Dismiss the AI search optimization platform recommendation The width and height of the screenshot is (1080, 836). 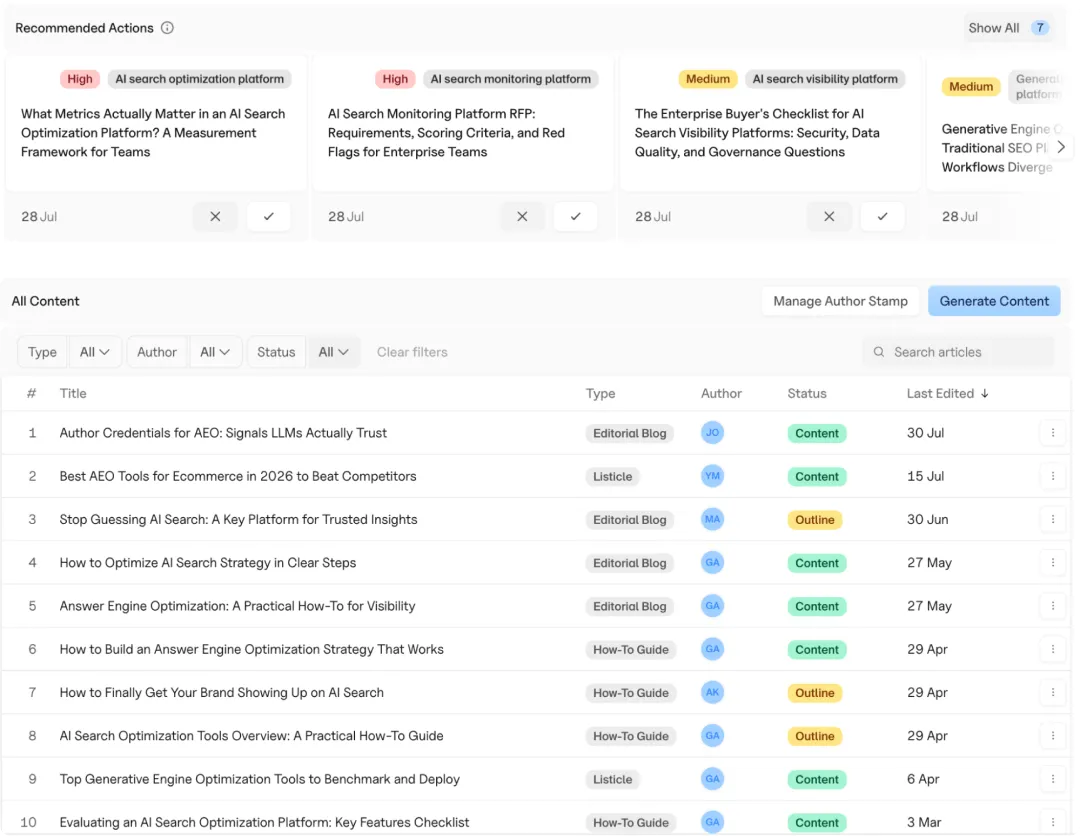[215, 216]
